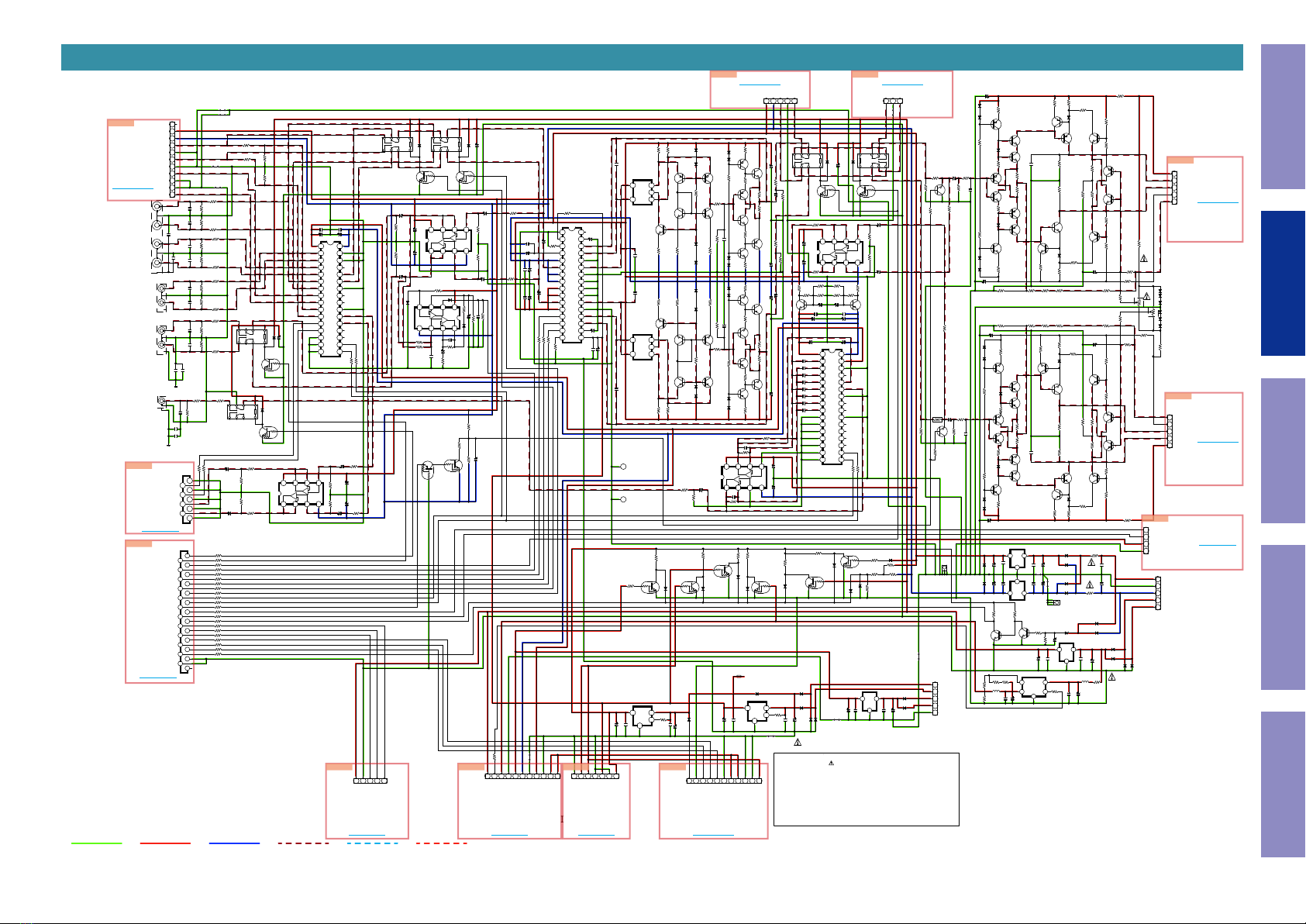
Task: Open the bottom purple side tab
Action: [1283, 784]
